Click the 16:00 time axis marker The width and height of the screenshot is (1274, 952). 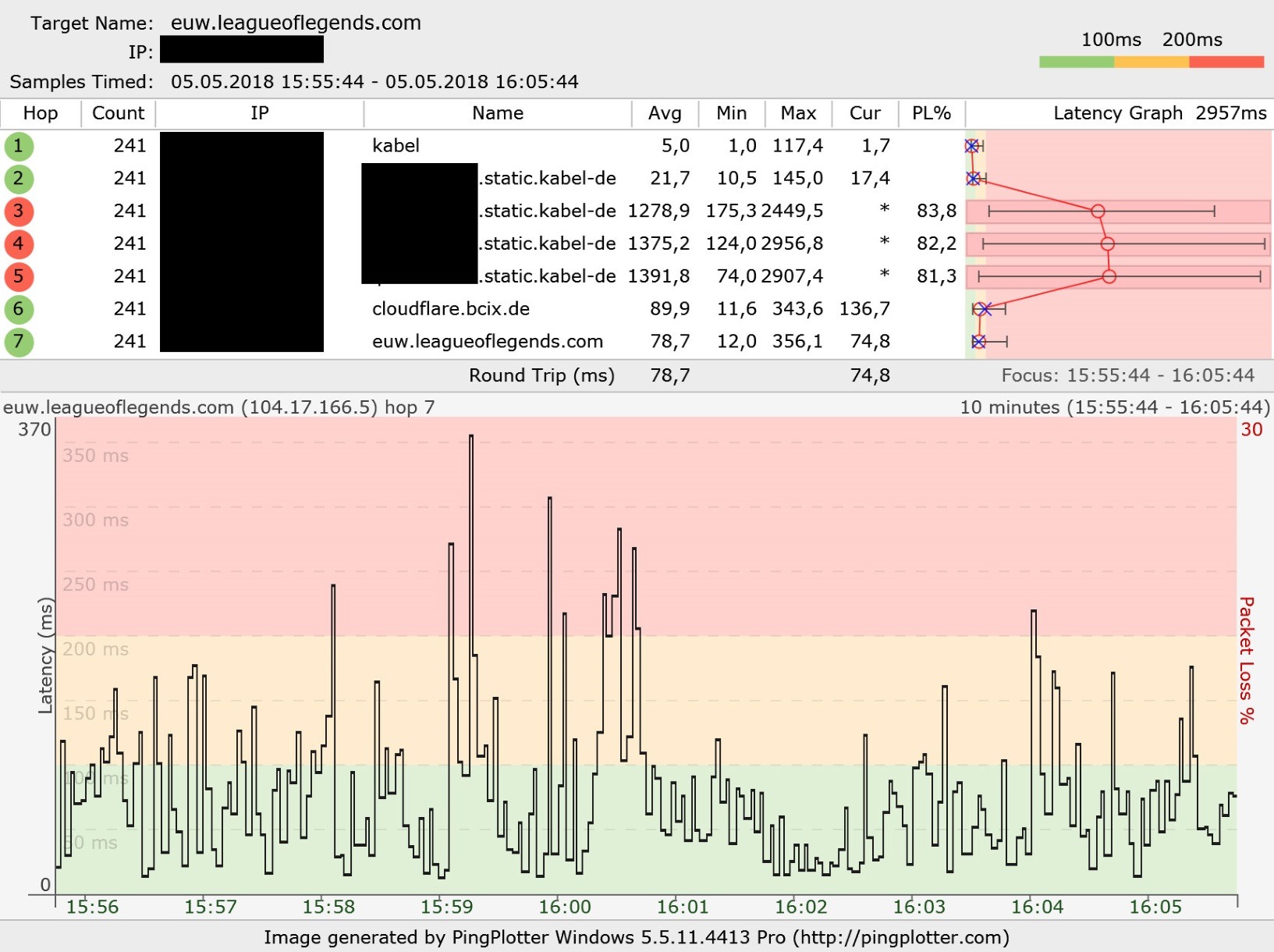(x=565, y=908)
